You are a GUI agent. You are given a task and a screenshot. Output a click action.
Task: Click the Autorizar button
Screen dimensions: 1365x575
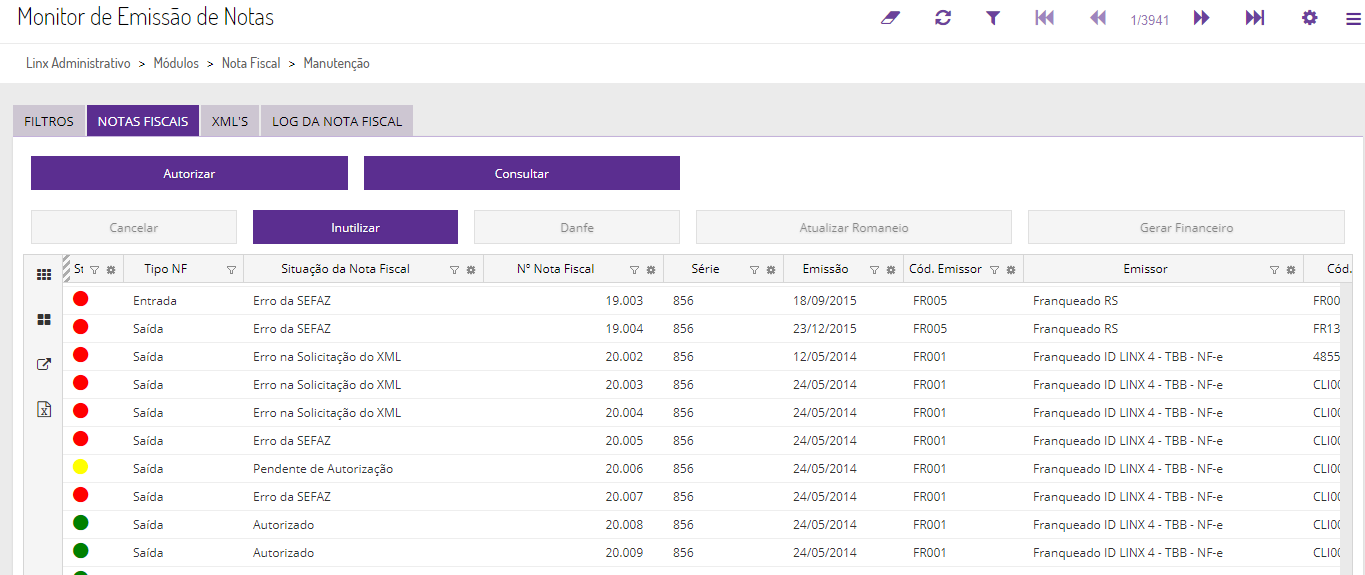pyautogui.click(x=189, y=173)
